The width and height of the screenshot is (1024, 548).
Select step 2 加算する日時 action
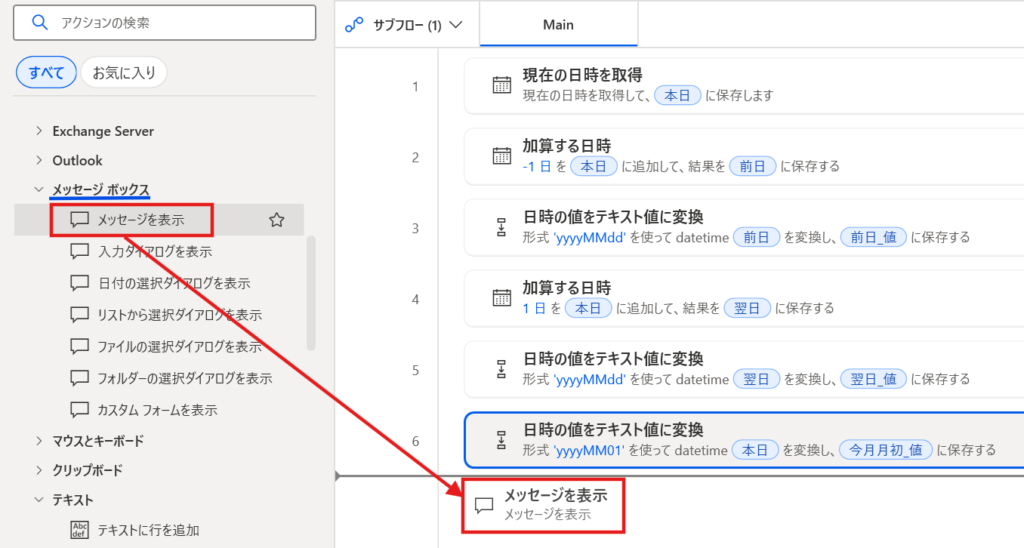tap(744, 157)
